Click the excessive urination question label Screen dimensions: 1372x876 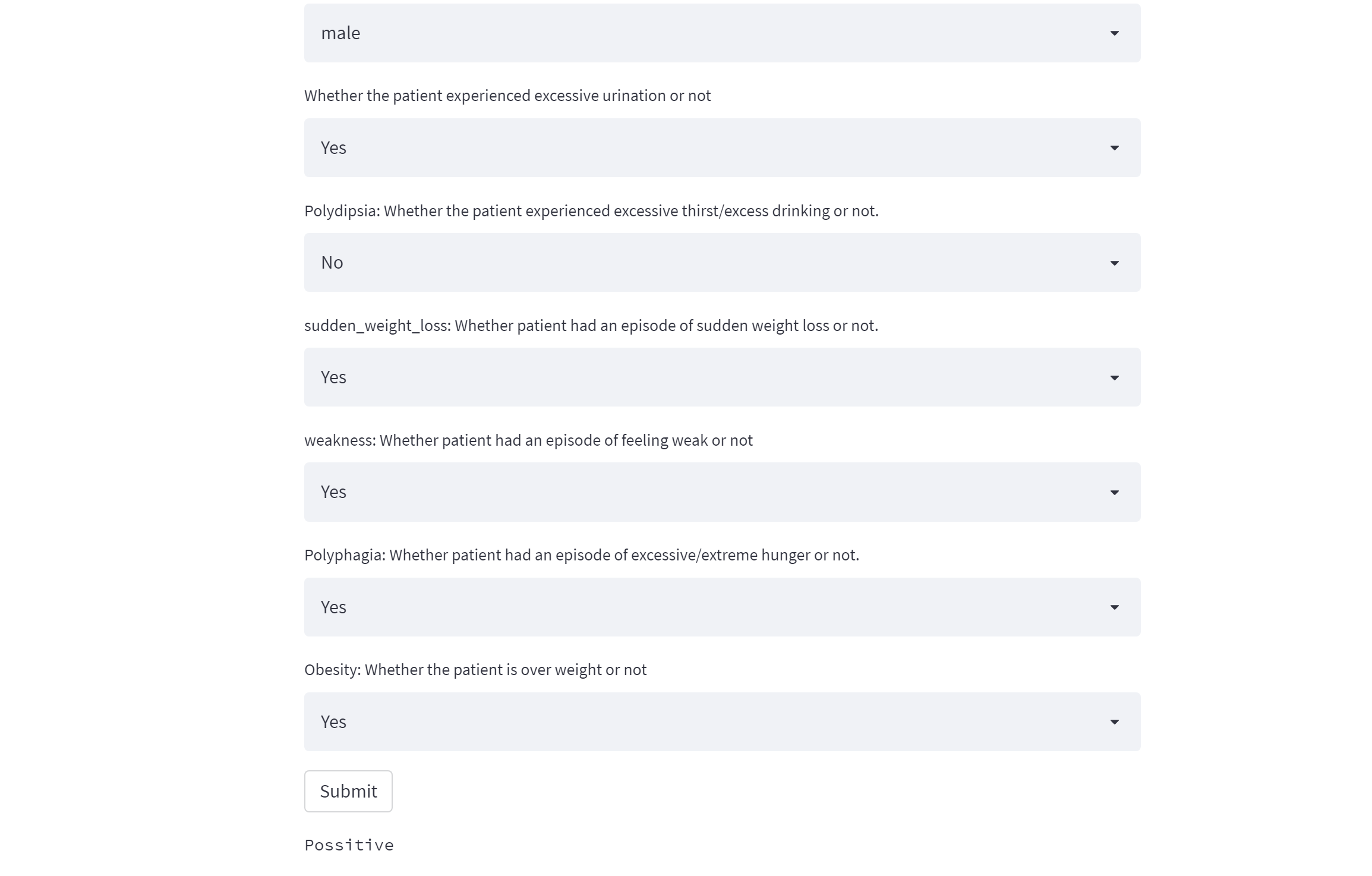(x=507, y=96)
